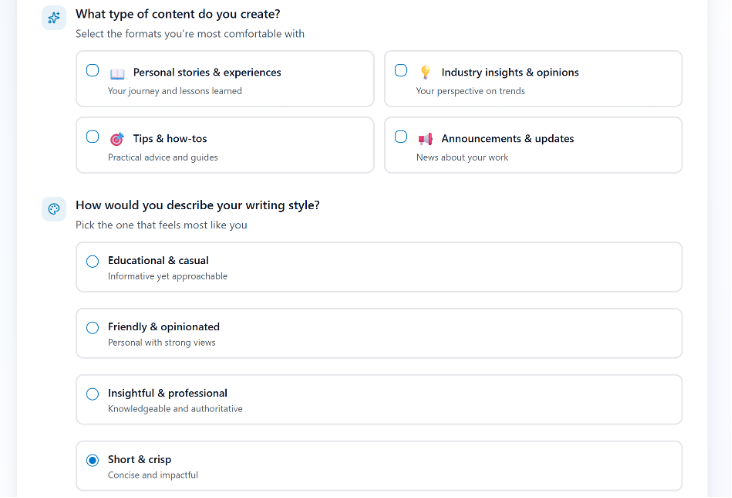The image size is (732, 498).
Task: Click the megaphone icon for Announcements & updates
Action: point(425,139)
